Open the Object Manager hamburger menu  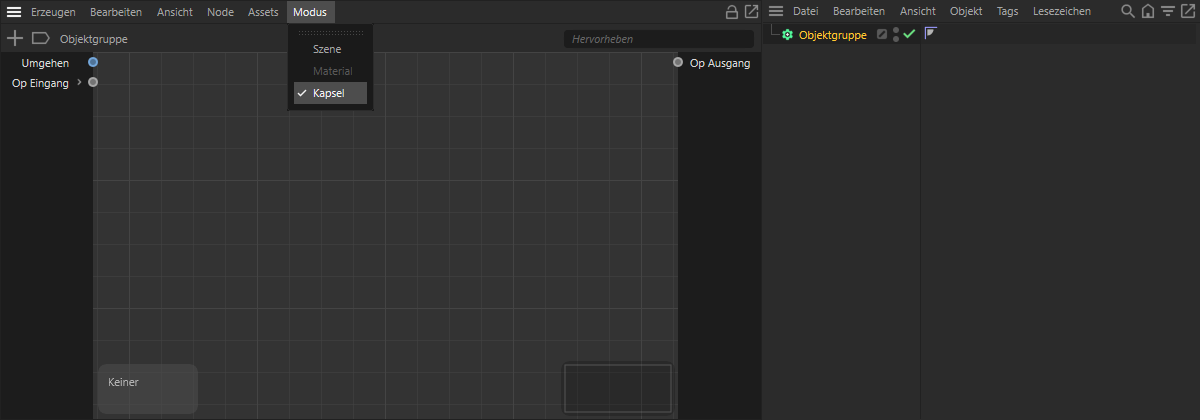[x=776, y=12]
